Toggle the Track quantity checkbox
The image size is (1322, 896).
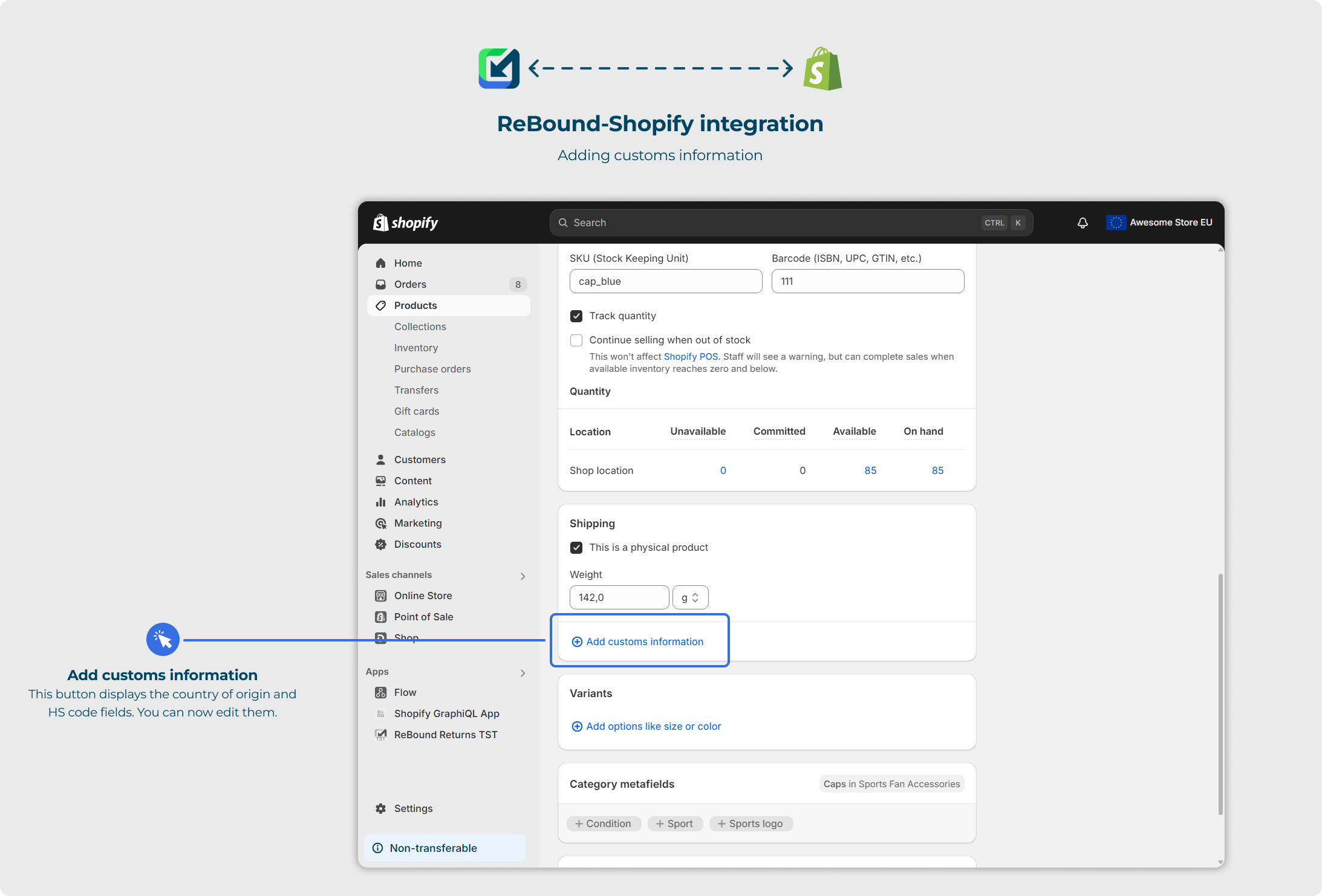(x=576, y=316)
